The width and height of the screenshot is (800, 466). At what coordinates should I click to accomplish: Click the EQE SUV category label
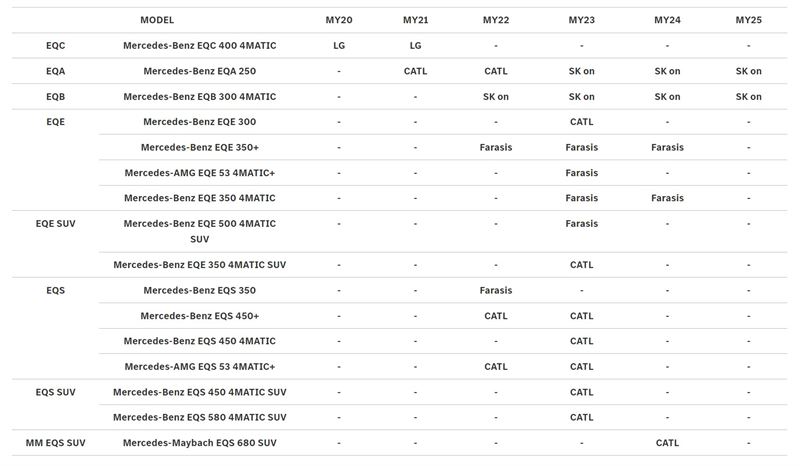(56, 224)
